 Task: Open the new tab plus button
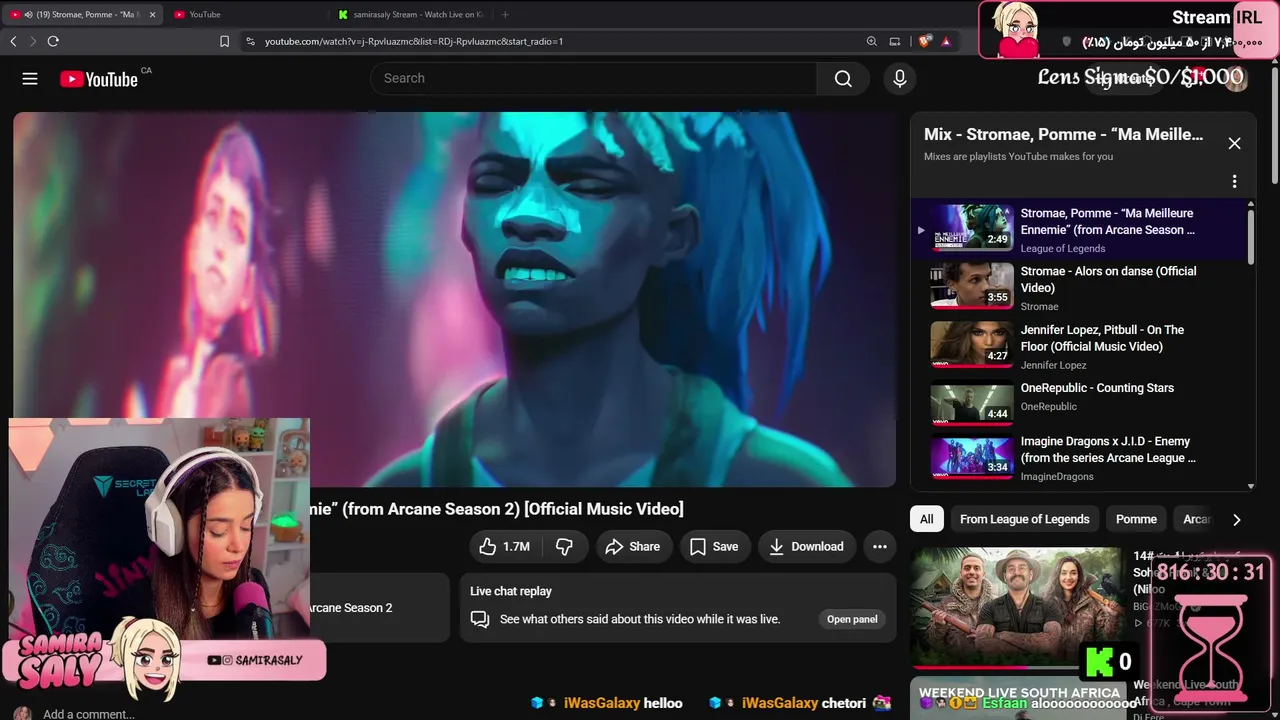pyautogui.click(x=505, y=15)
